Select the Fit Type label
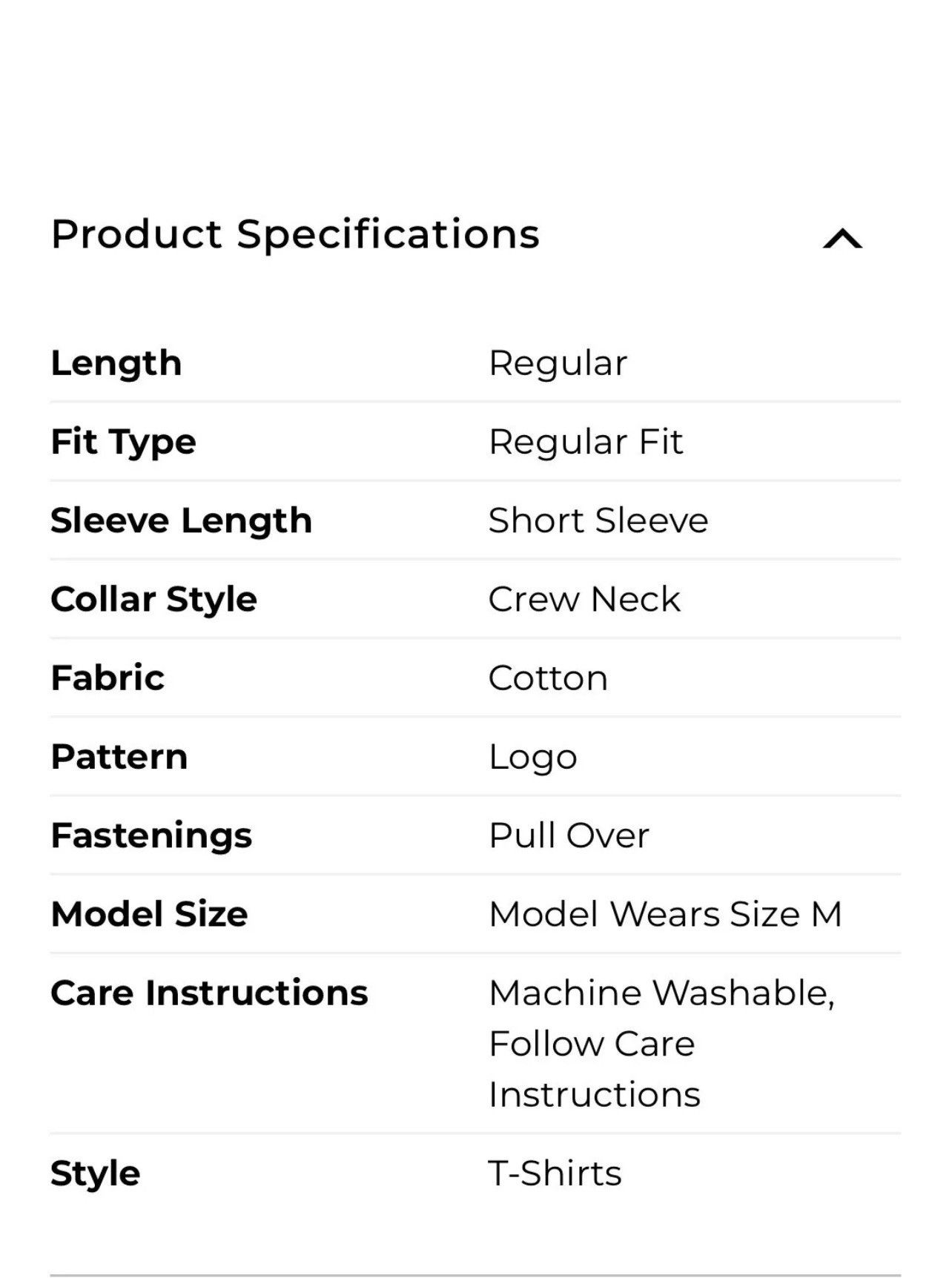The image size is (952, 1278). point(123,443)
